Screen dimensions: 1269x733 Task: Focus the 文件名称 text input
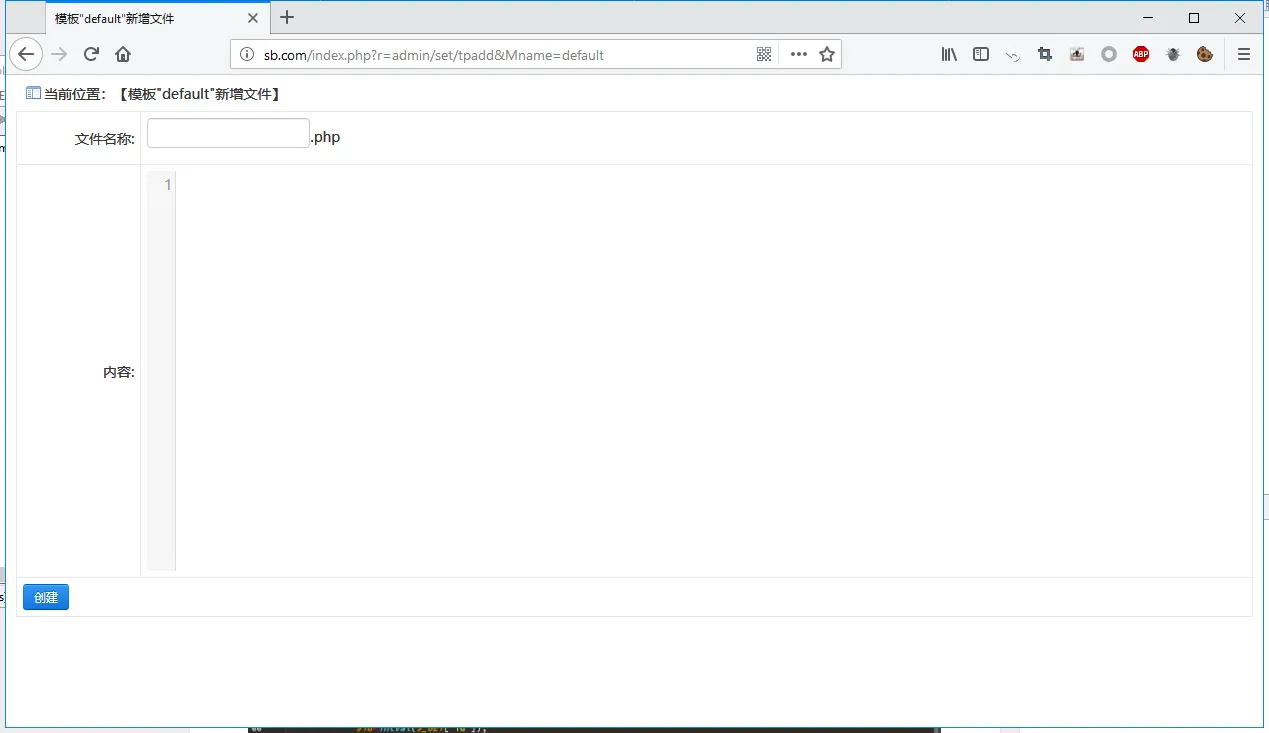point(228,134)
